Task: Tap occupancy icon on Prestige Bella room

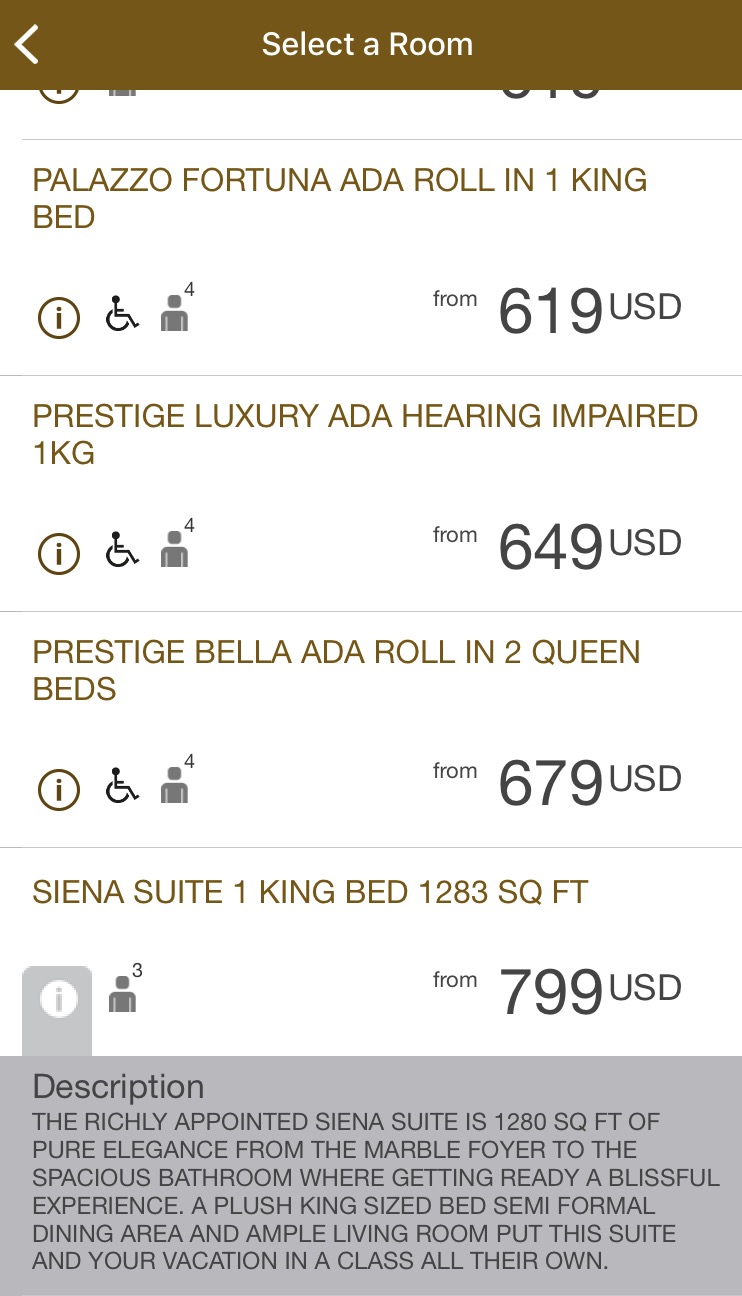Action: click(x=175, y=785)
